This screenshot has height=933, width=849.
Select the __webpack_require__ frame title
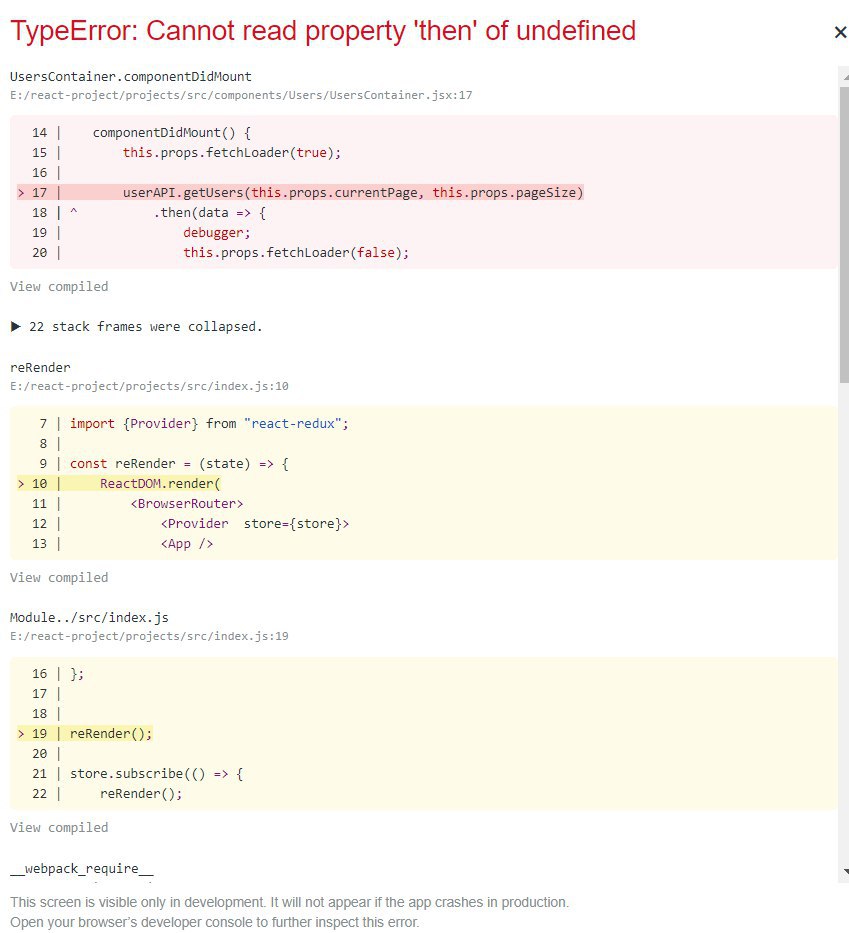(81, 869)
